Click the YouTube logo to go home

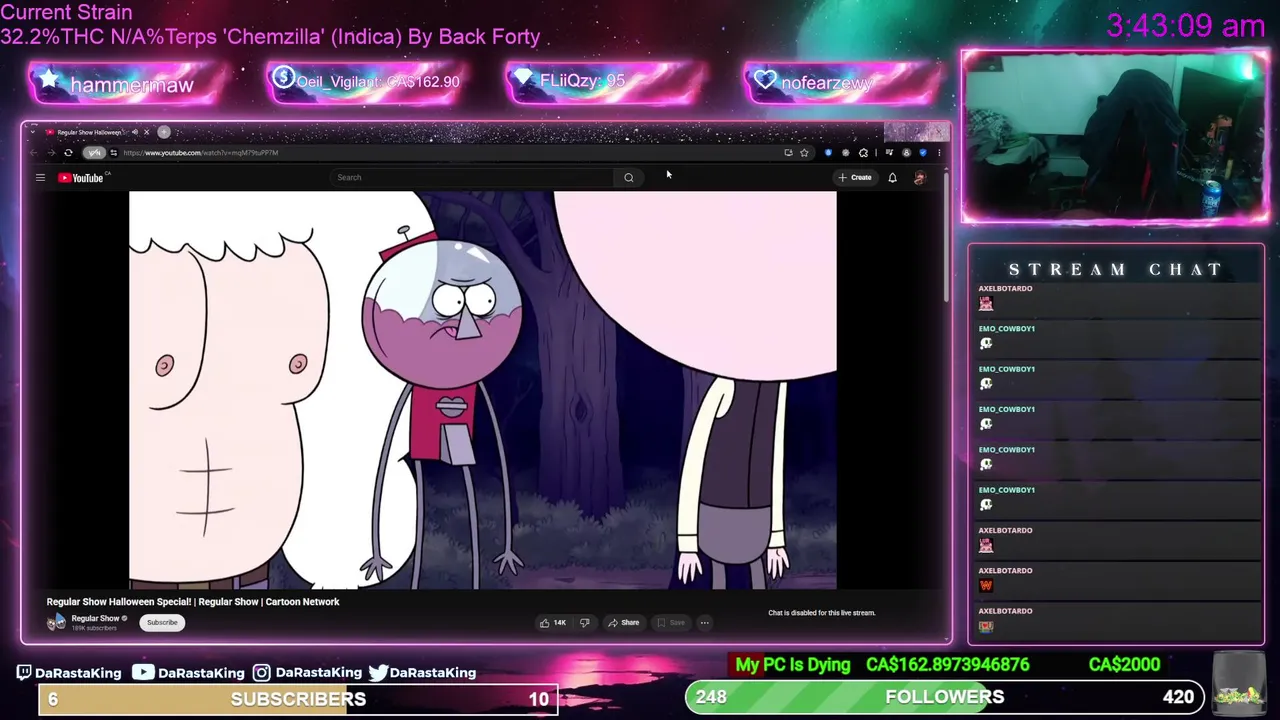(x=81, y=178)
